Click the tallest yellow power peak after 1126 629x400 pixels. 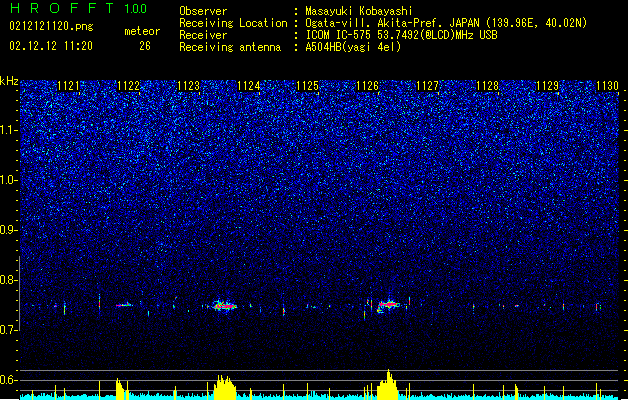click(388, 384)
